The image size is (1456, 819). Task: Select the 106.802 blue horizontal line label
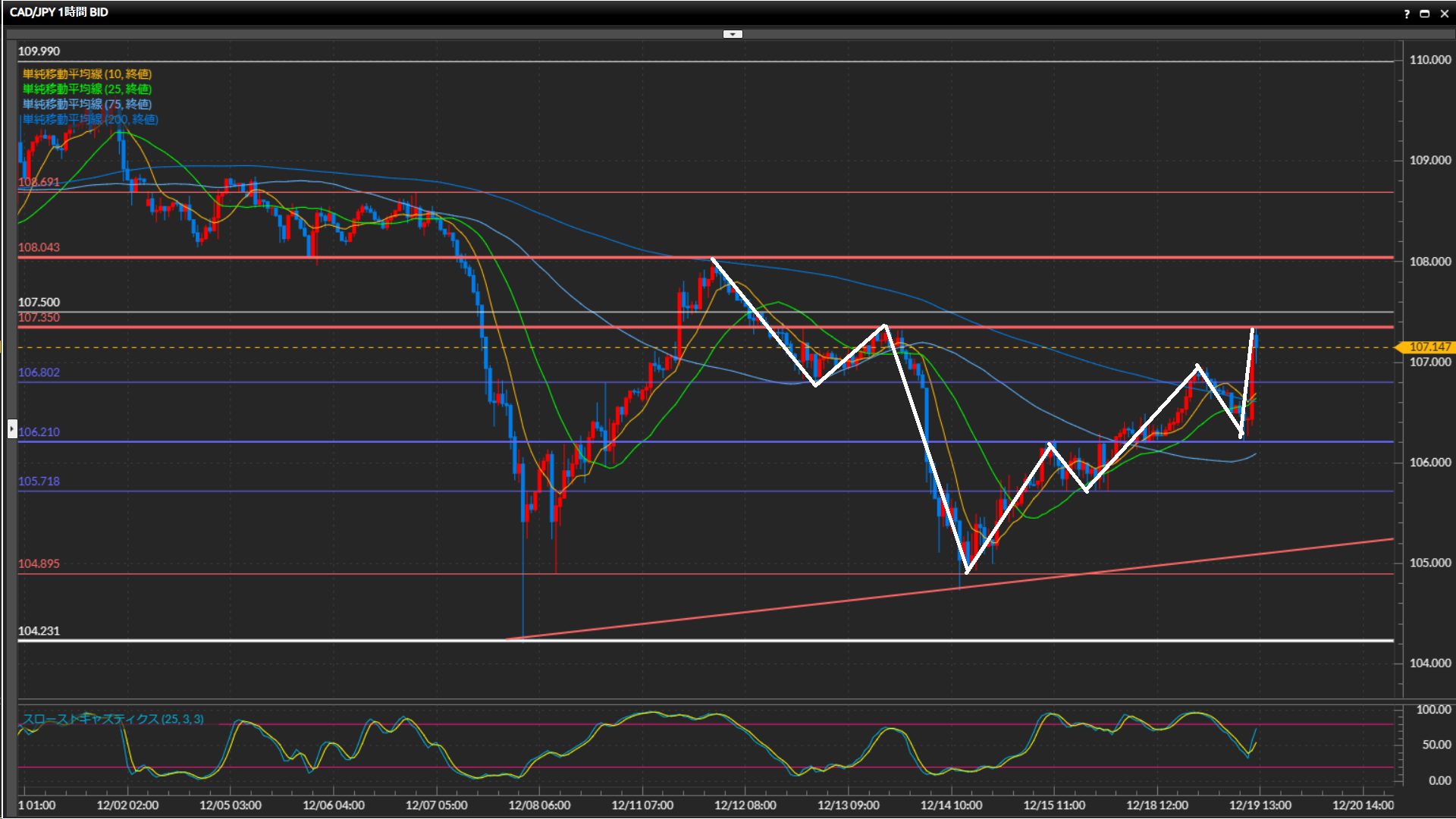[x=39, y=372]
